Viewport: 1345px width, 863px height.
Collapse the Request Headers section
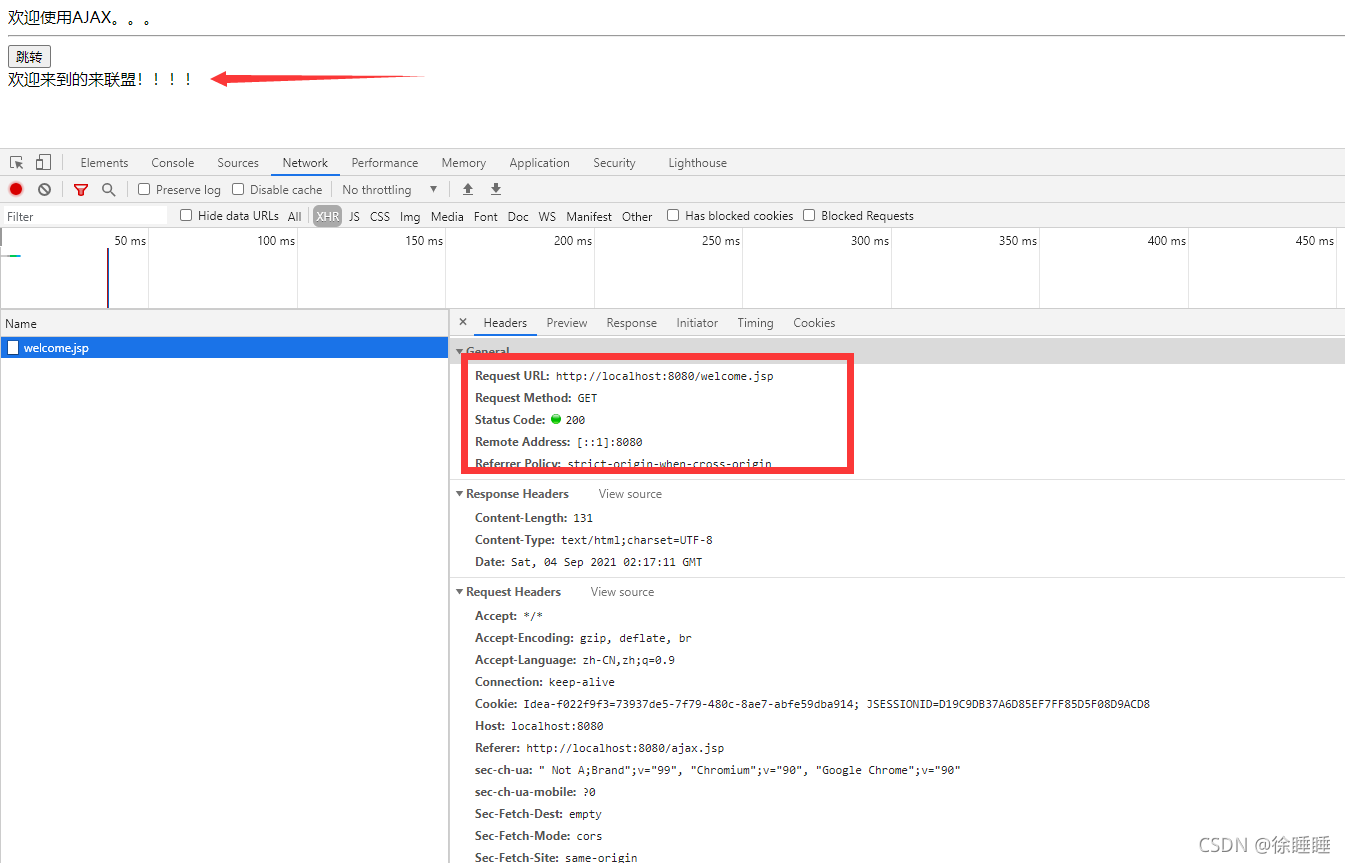tap(460, 592)
